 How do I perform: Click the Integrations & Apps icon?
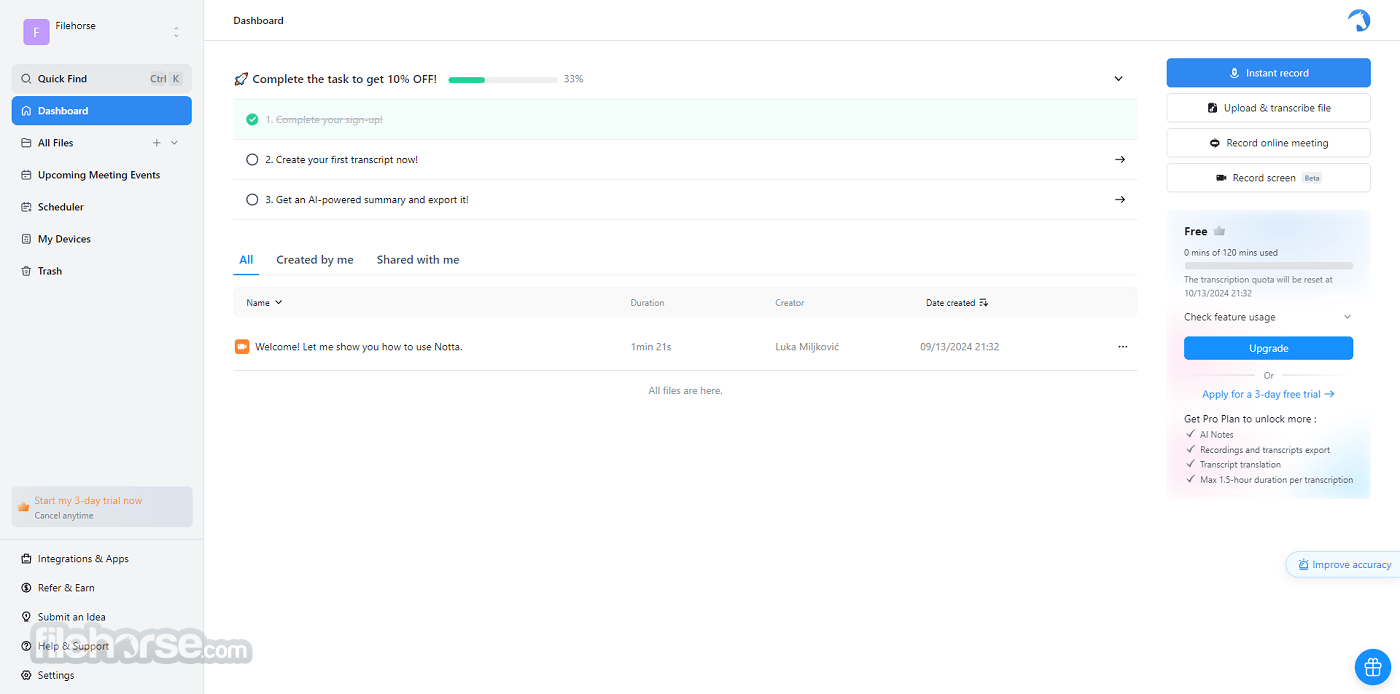coord(26,559)
